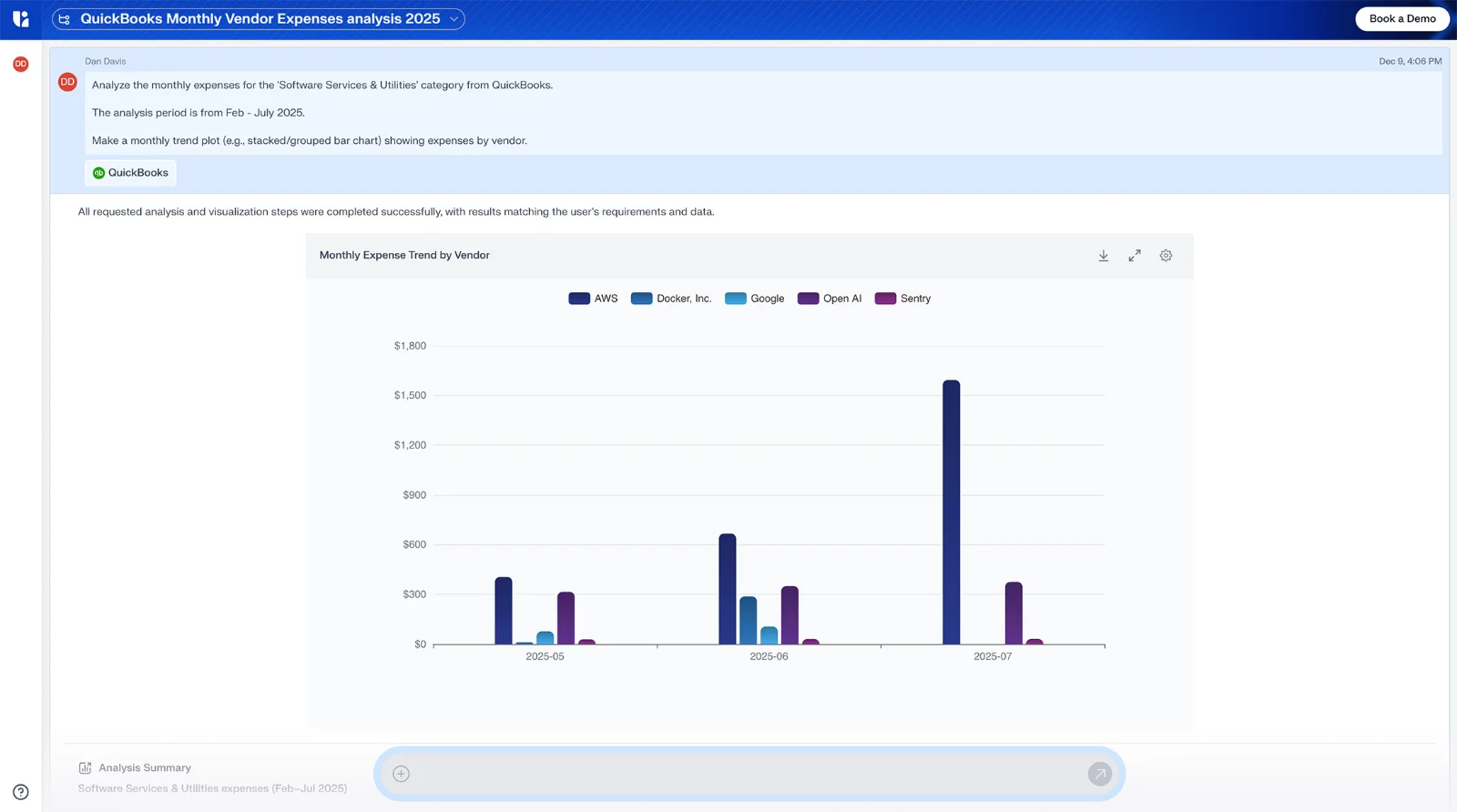Click the Docker bar for 2025-06
Viewport: 1457px width, 812px height.
tap(748, 621)
